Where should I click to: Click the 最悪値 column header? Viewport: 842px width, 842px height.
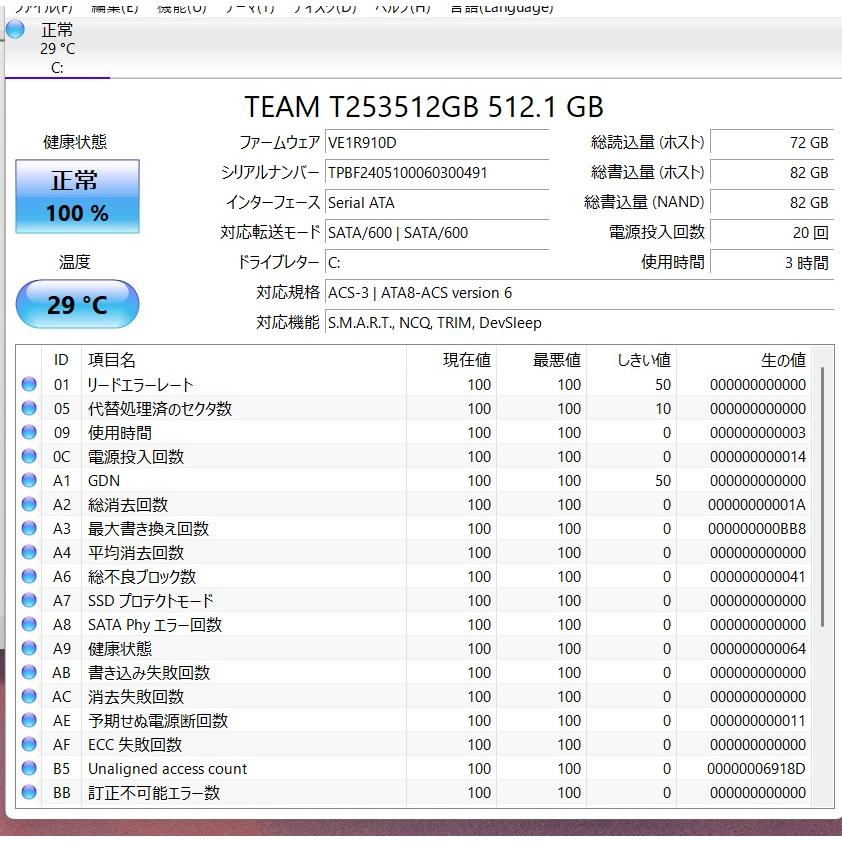541,360
